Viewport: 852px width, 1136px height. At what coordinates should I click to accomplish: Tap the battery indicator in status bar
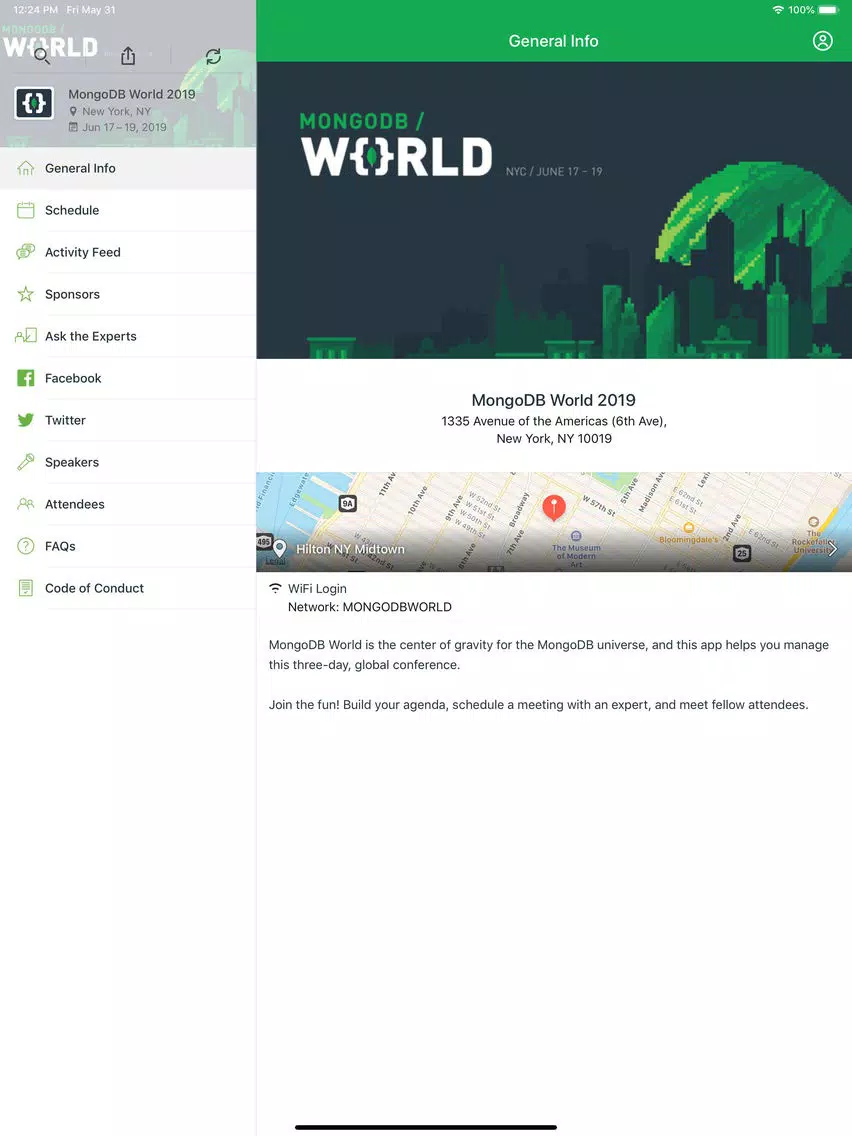[x=828, y=10]
